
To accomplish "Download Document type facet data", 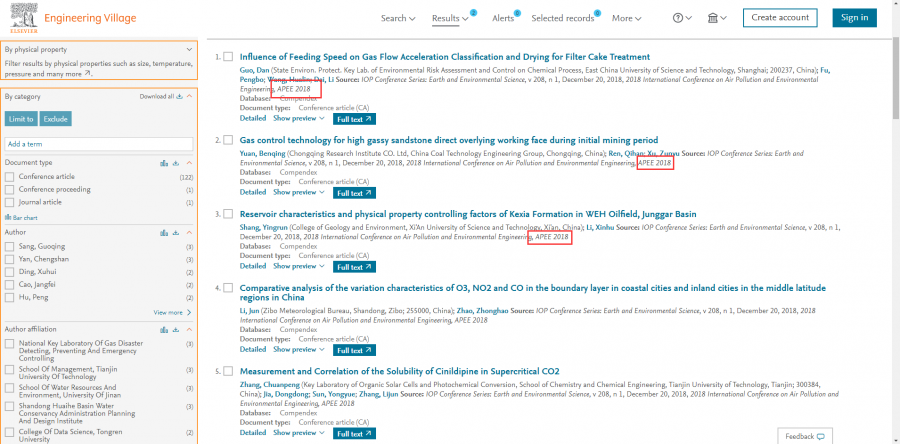I will pyautogui.click(x=176, y=163).
